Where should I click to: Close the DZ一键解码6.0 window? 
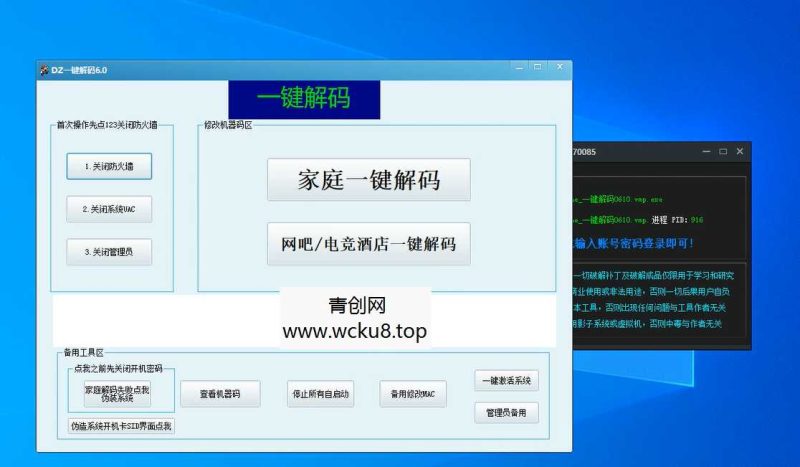560,67
